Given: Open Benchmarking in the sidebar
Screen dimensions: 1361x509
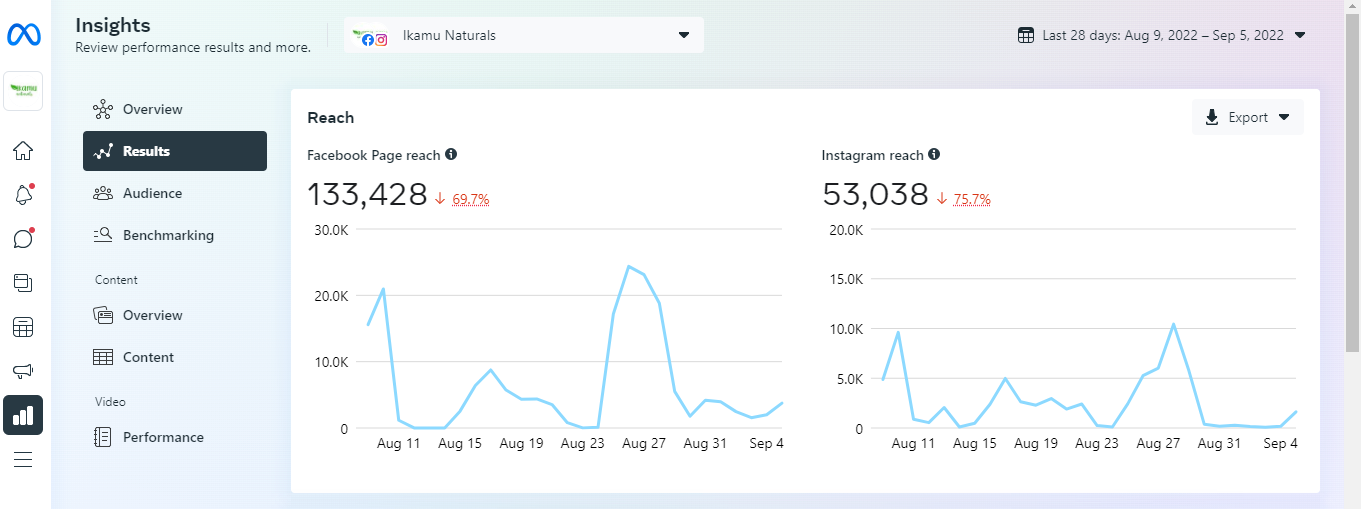Looking at the screenshot, I should pyautogui.click(x=168, y=235).
